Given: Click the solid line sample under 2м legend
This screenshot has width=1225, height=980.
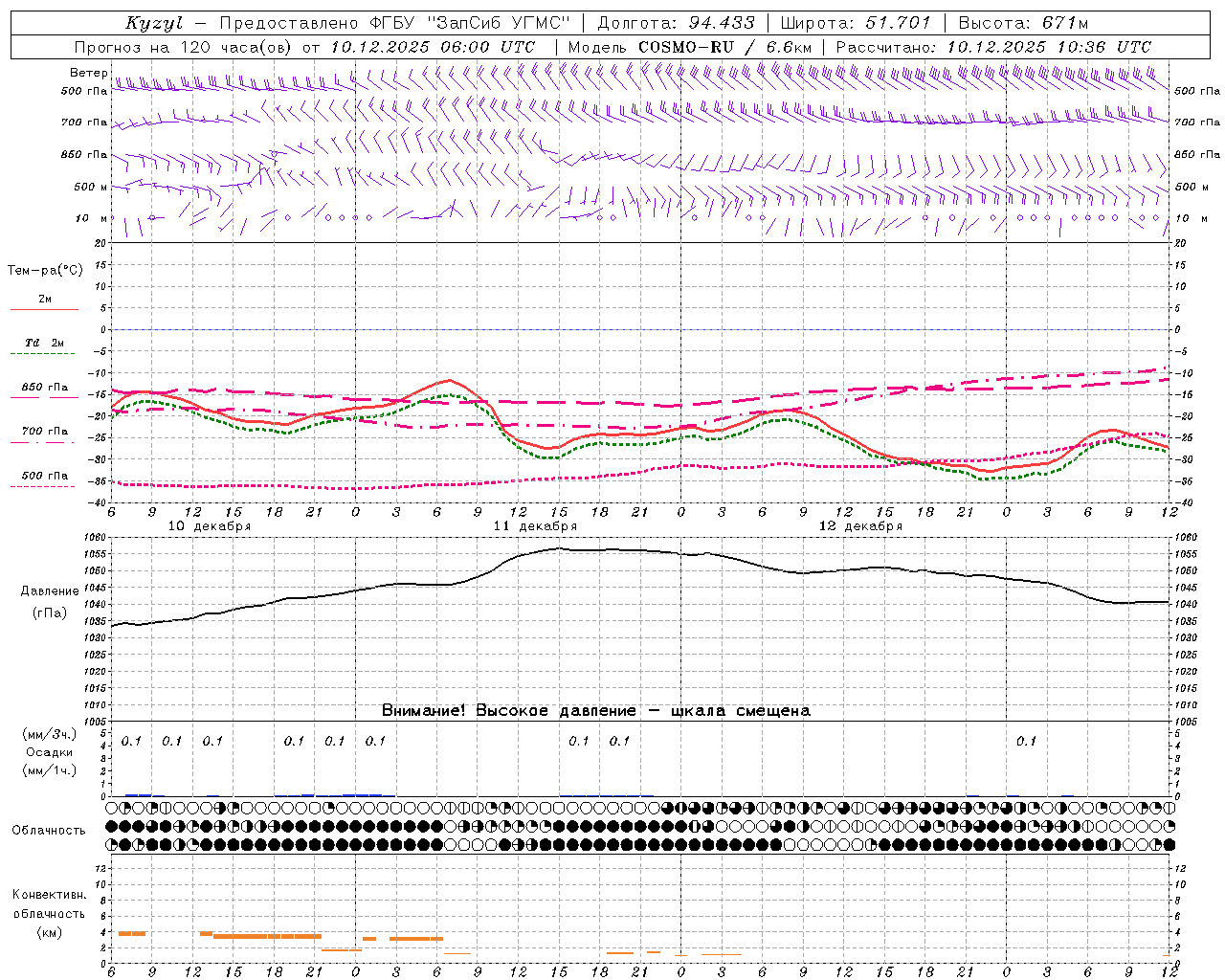Looking at the screenshot, I should pyautogui.click(x=44, y=310).
